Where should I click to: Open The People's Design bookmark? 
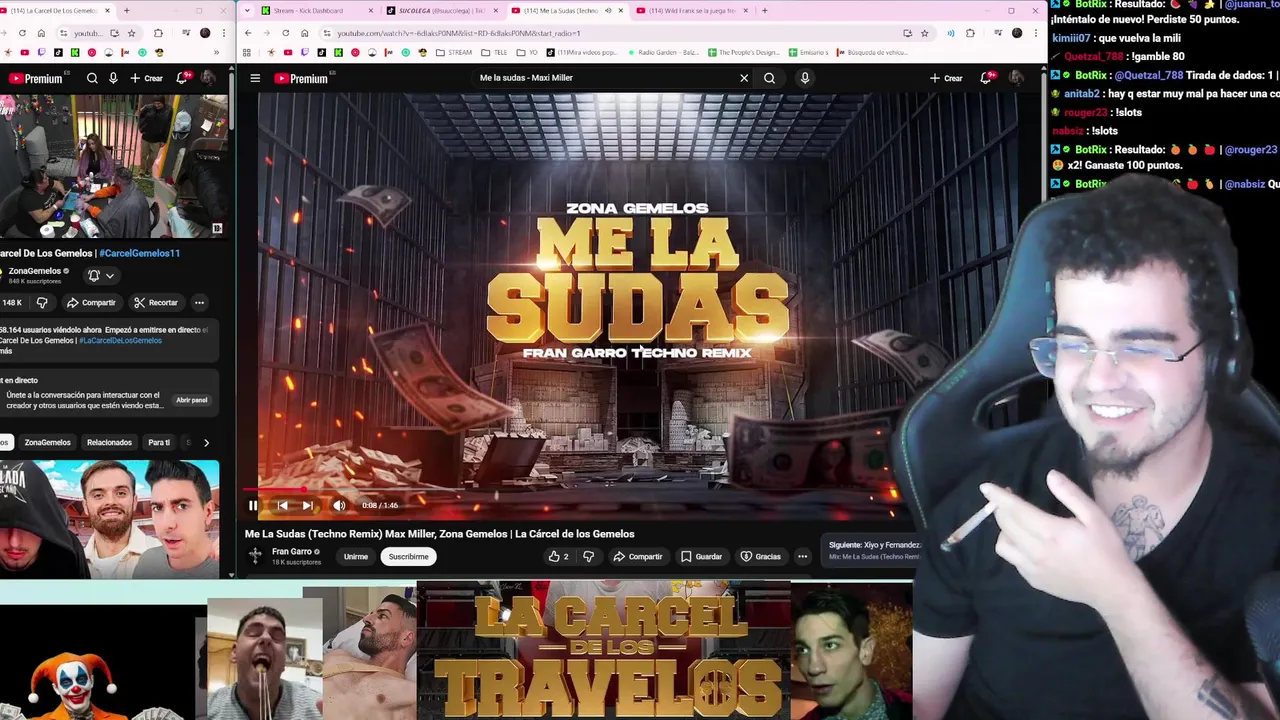pos(743,53)
